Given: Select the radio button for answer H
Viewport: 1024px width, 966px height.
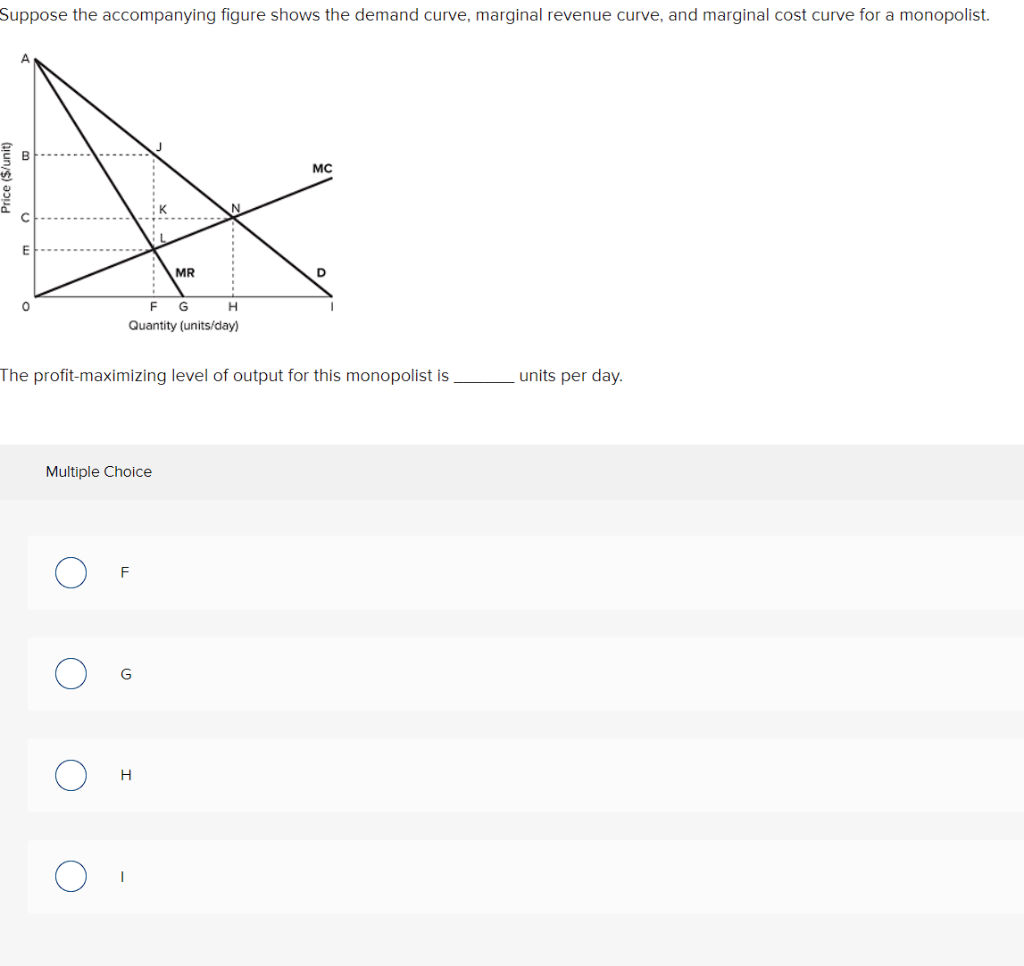Looking at the screenshot, I should point(70,775).
